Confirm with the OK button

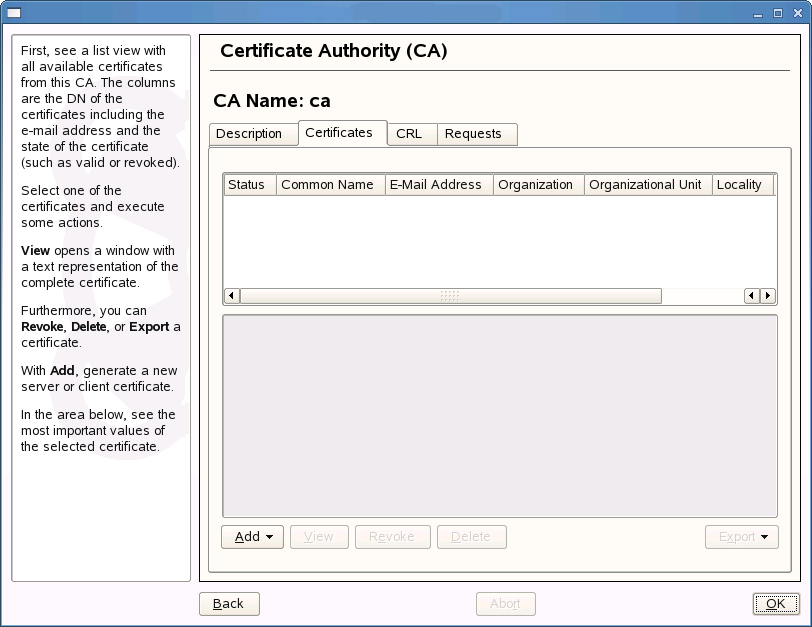[x=775, y=603]
